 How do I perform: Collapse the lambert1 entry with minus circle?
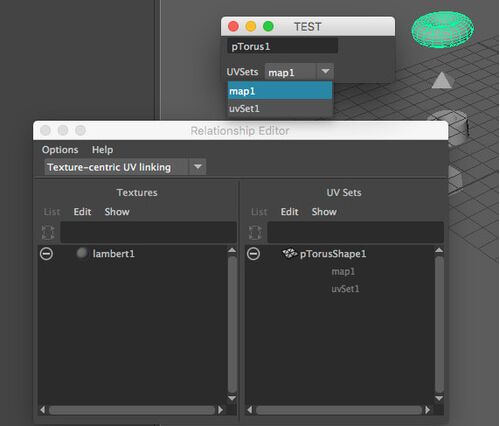pyautogui.click(x=46, y=254)
